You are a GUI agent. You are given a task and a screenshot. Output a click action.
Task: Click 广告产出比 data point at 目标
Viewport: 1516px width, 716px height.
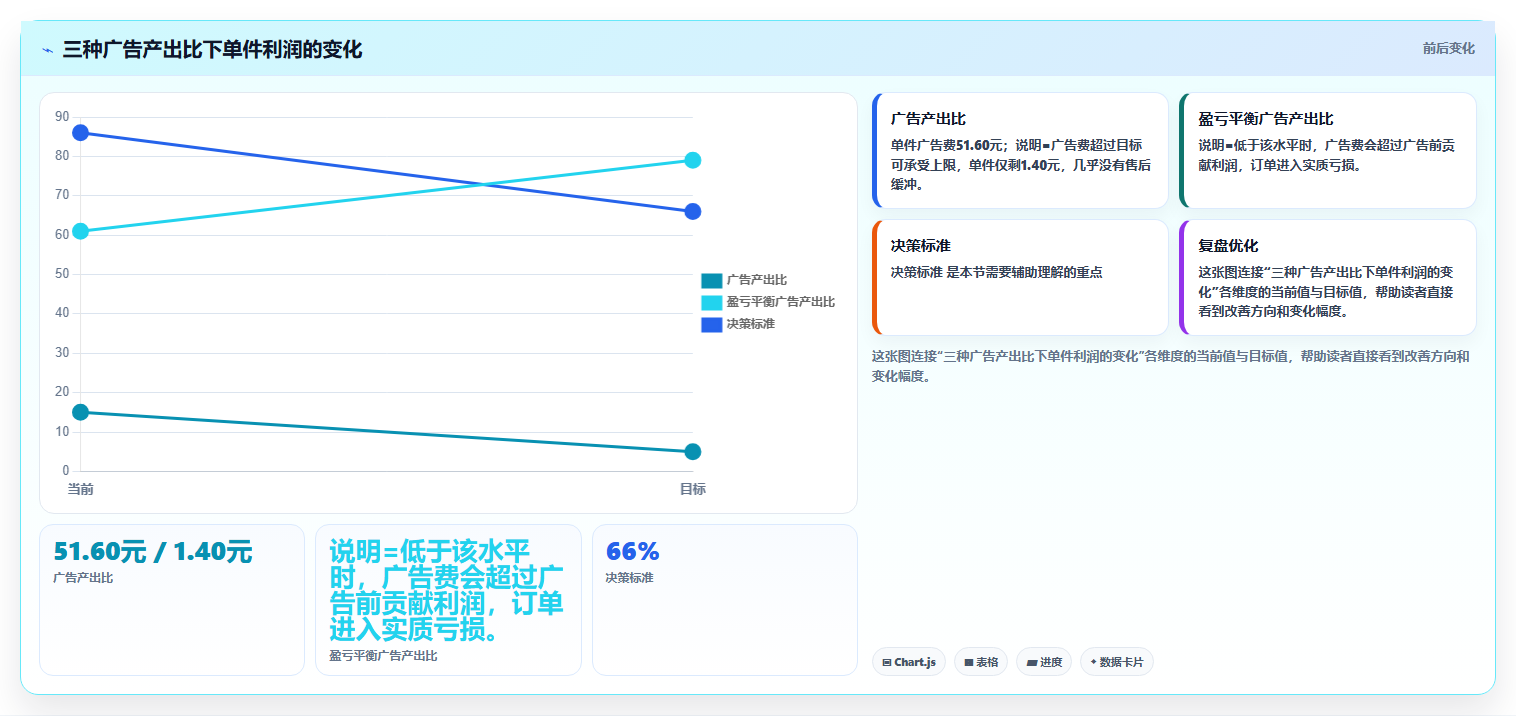click(x=693, y=452)
